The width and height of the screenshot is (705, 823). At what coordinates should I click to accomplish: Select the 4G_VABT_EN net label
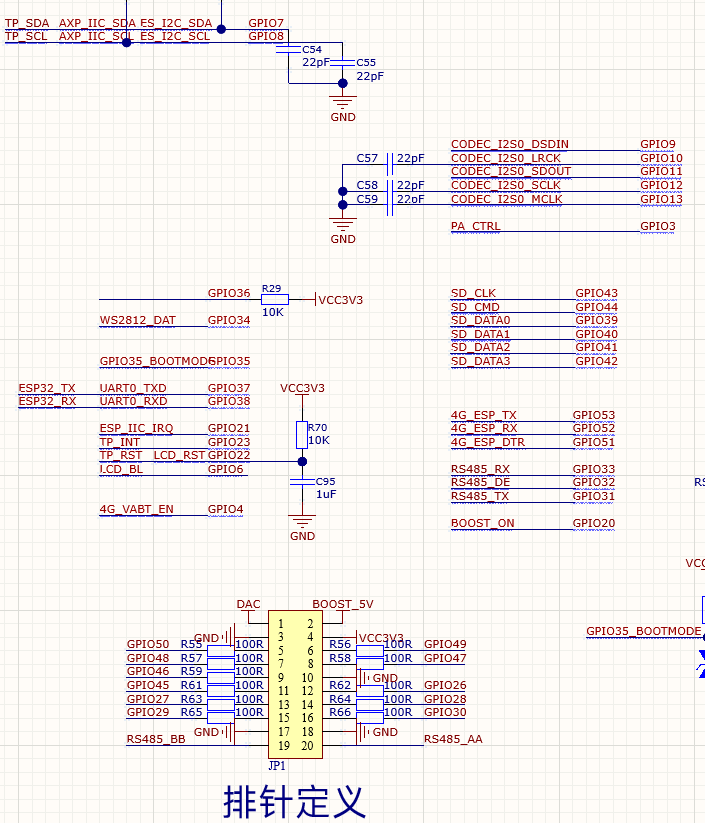click(x=136, y=510)
